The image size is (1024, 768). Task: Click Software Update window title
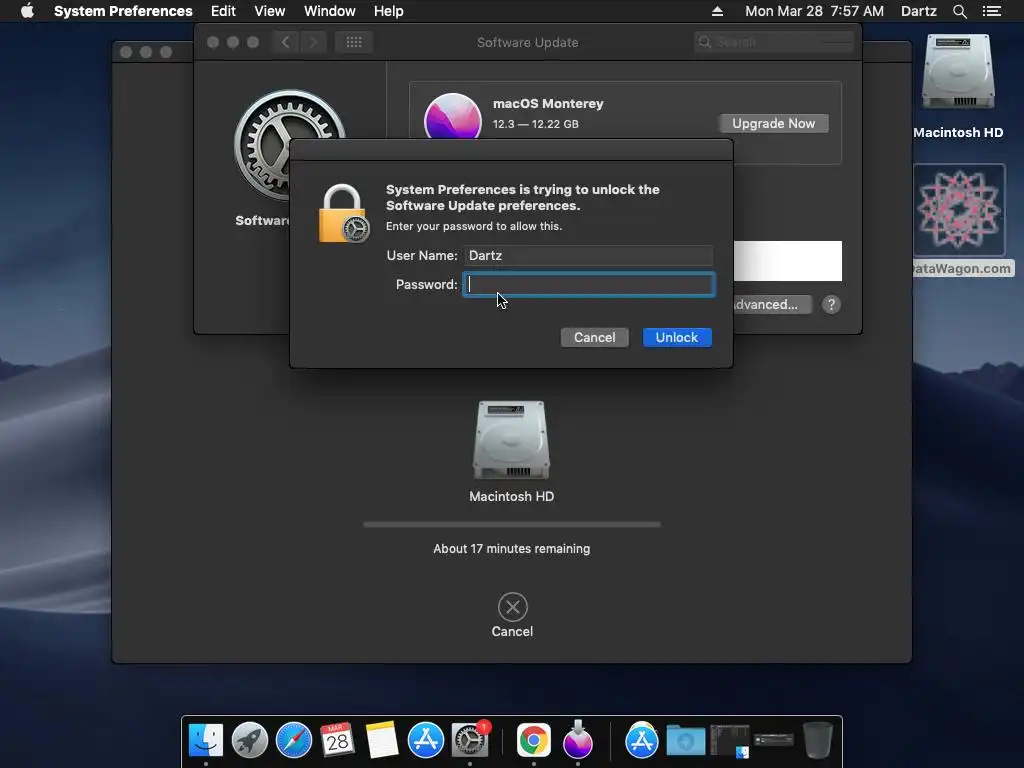528,42
